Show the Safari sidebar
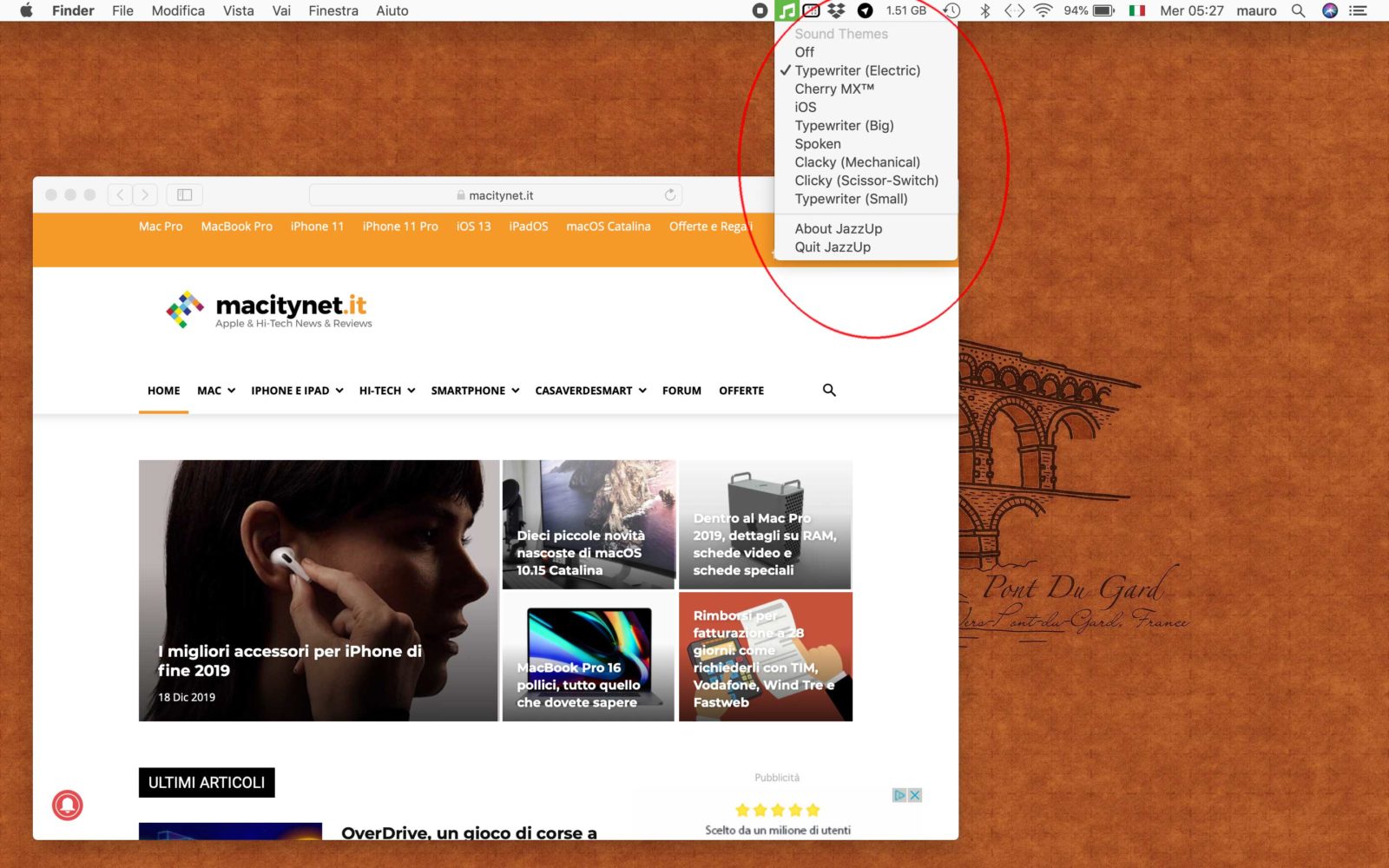This screenshot has width=1389, height=868. (184, 194)
